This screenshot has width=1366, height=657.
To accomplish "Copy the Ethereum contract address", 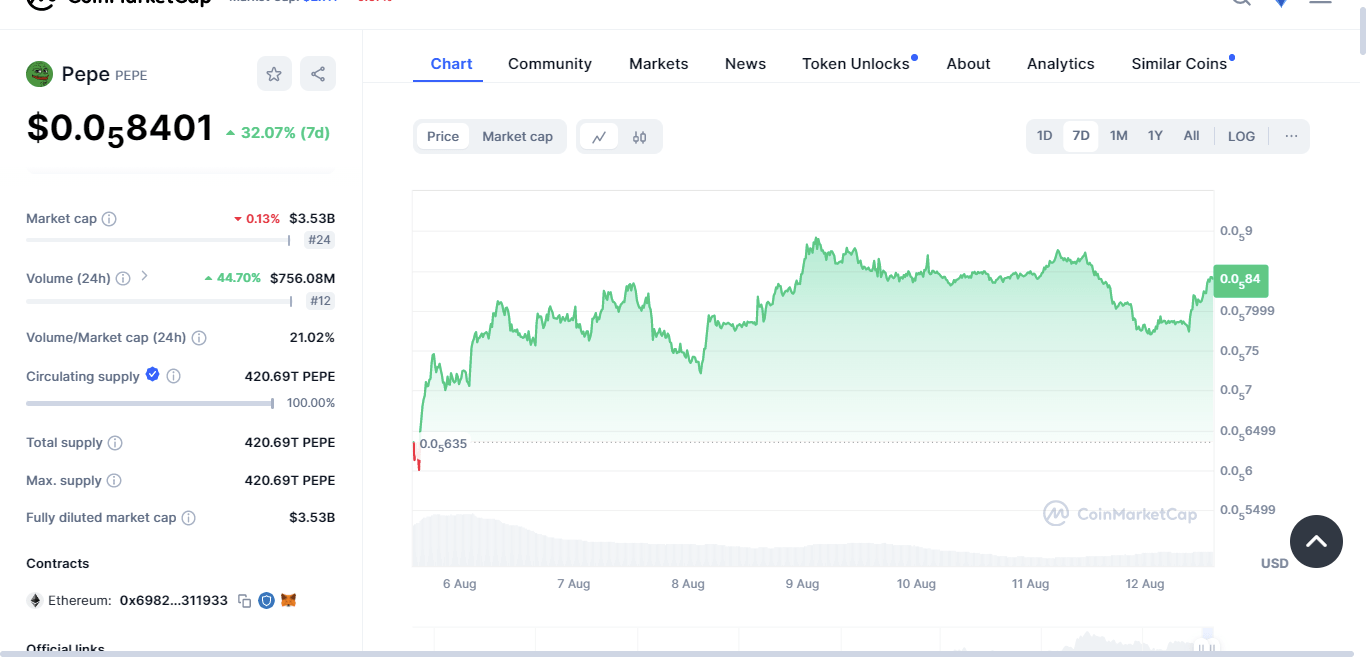I will (x=244, y=601).
